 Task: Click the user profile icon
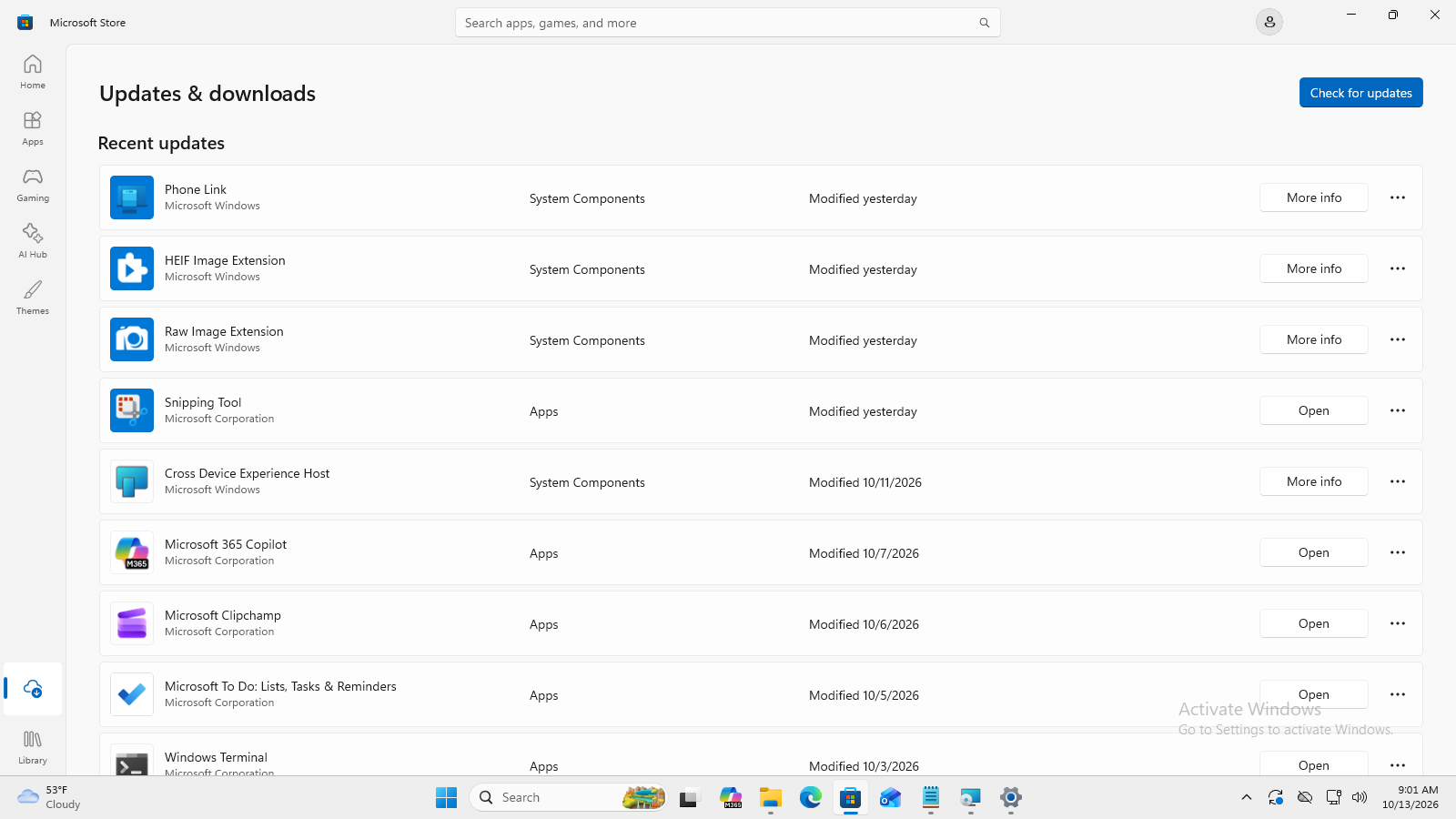(1269, 22)
